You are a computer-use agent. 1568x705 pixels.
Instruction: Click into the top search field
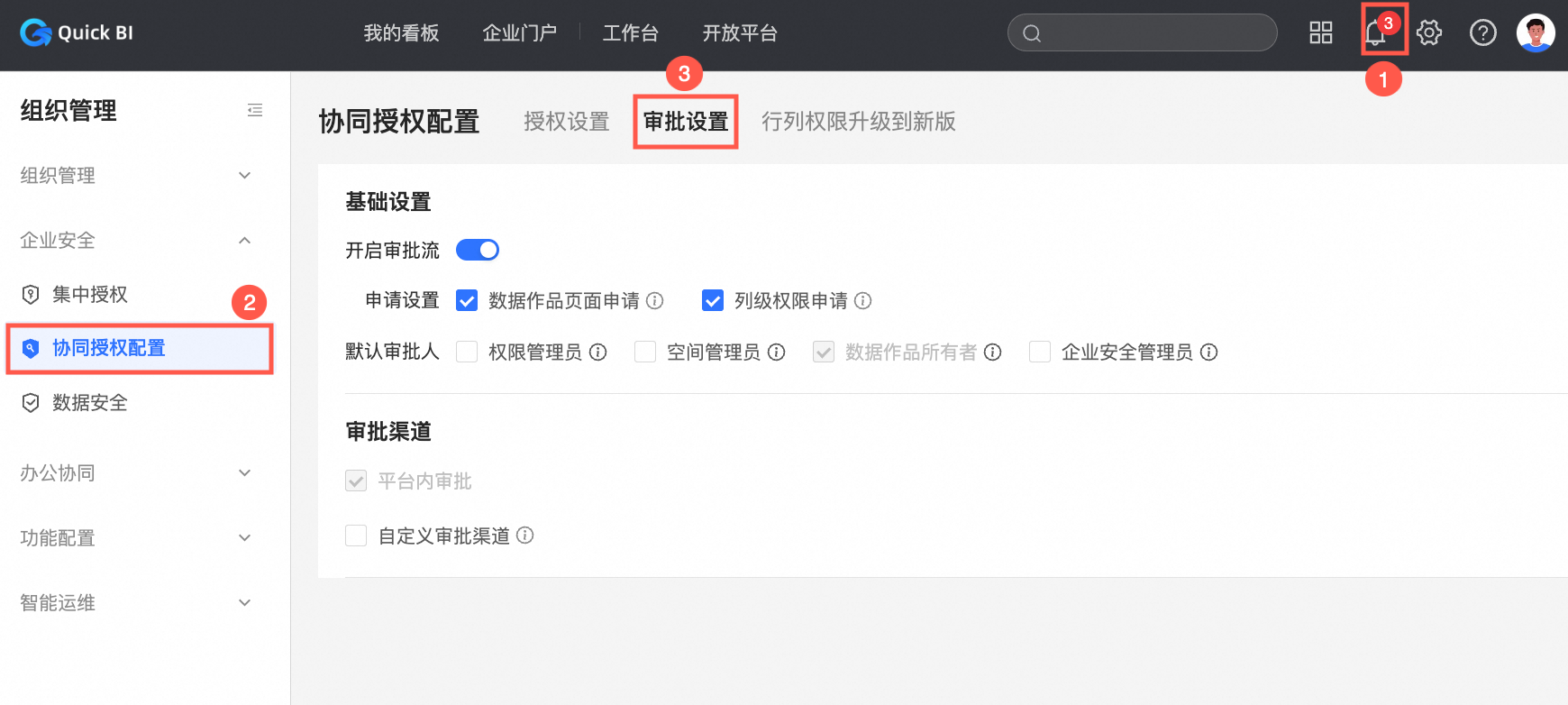(1143, 33)
